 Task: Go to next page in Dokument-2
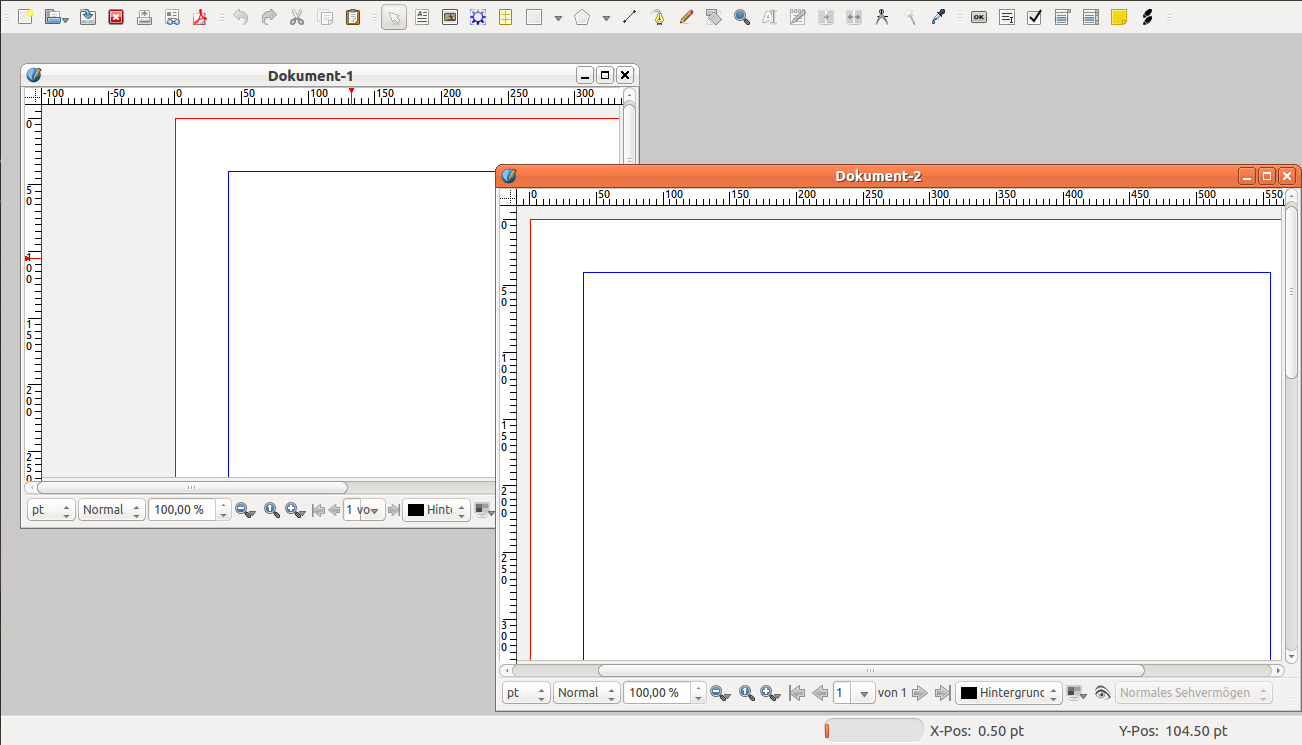coord(920,693)
